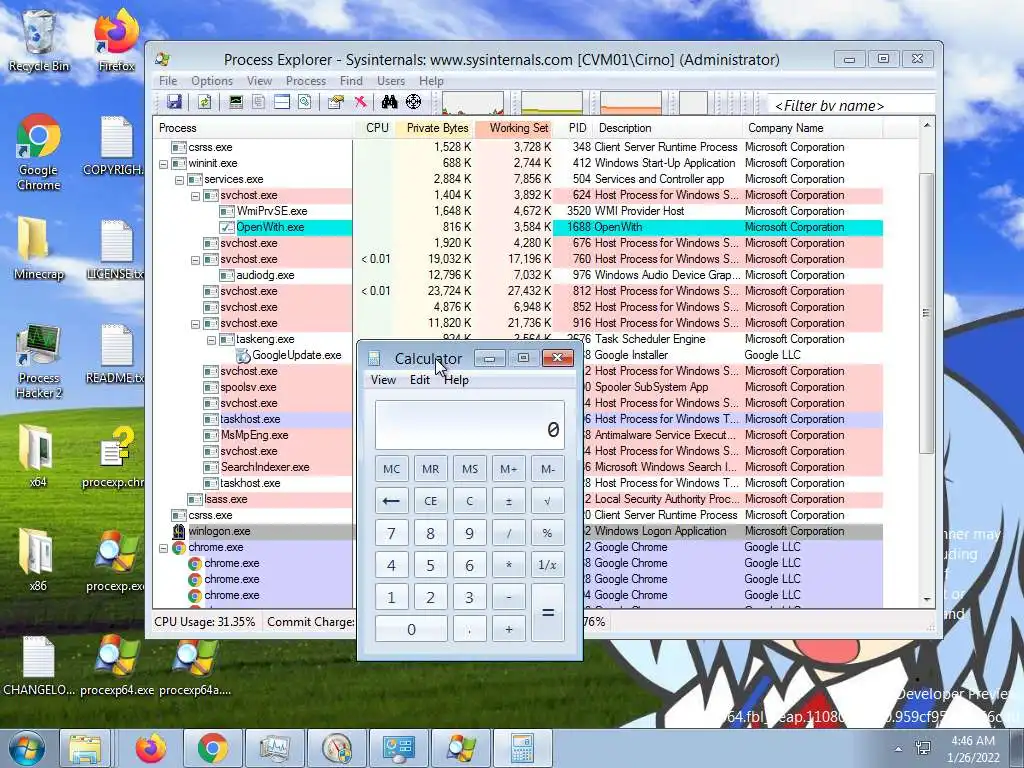The image size is (1024, 768).
Task: Select the Minecrap folder on the desktop
Action: tap(38, 248)
